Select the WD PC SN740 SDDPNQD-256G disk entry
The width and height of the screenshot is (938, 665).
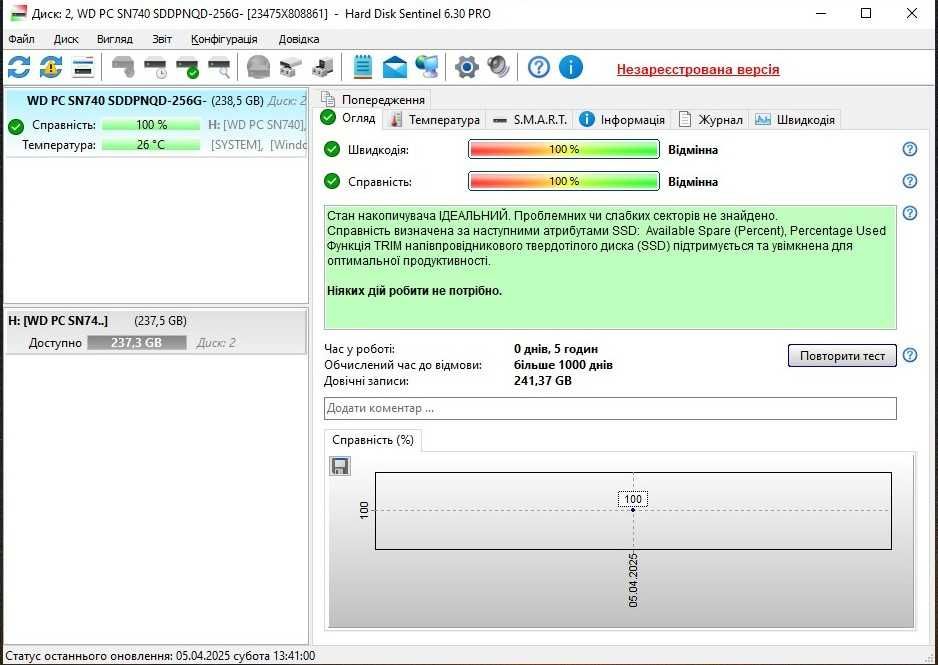156,123
